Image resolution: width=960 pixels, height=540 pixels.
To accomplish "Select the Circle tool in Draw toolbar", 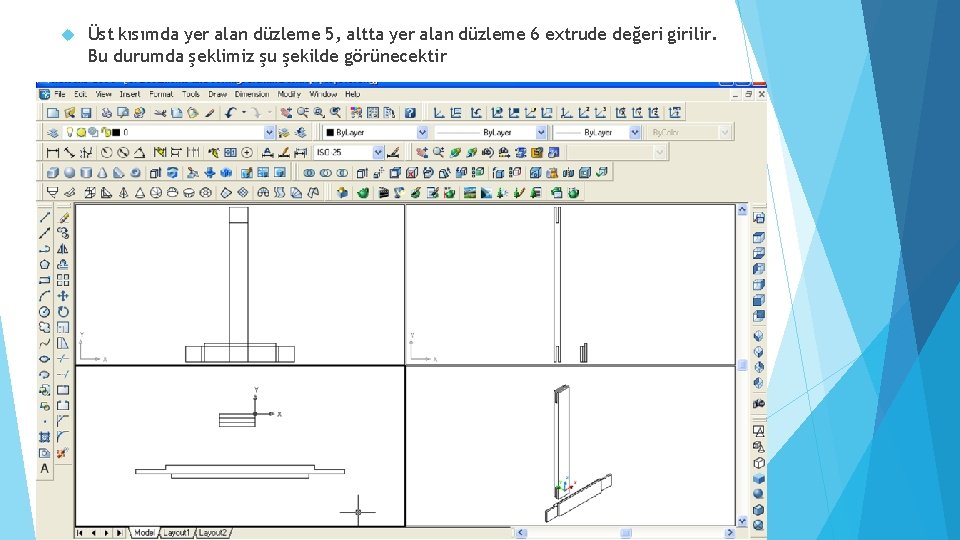I will pyautogui.click(x=45, y=312).
